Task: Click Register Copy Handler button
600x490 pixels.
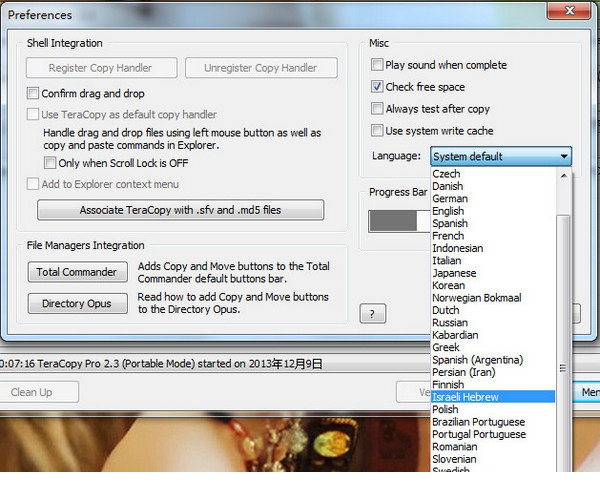Action: click(101, 68)
